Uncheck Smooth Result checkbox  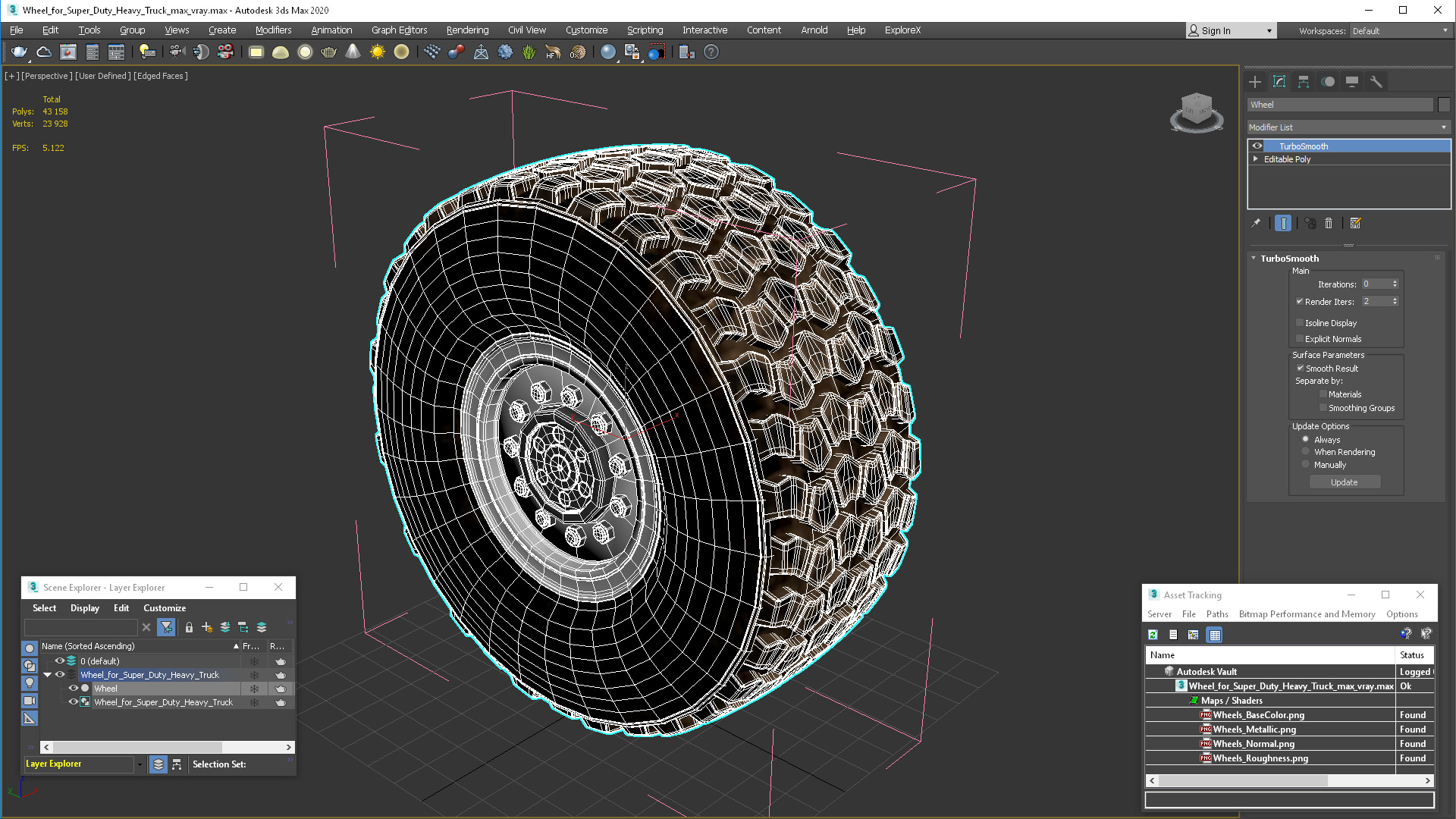pos(1300,368)
